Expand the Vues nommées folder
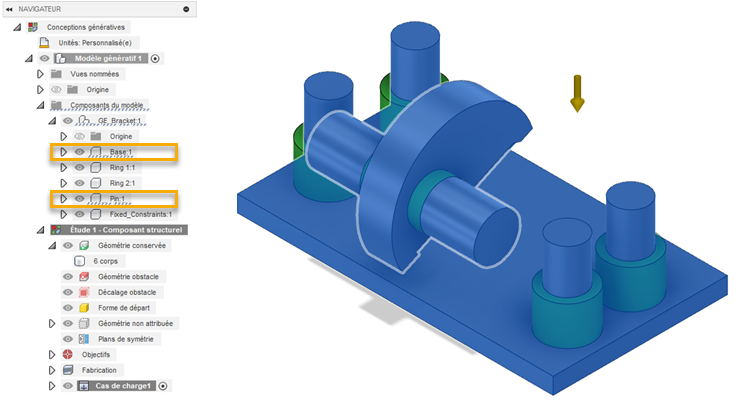Screen dimensions: 747x412 [40, 74]
